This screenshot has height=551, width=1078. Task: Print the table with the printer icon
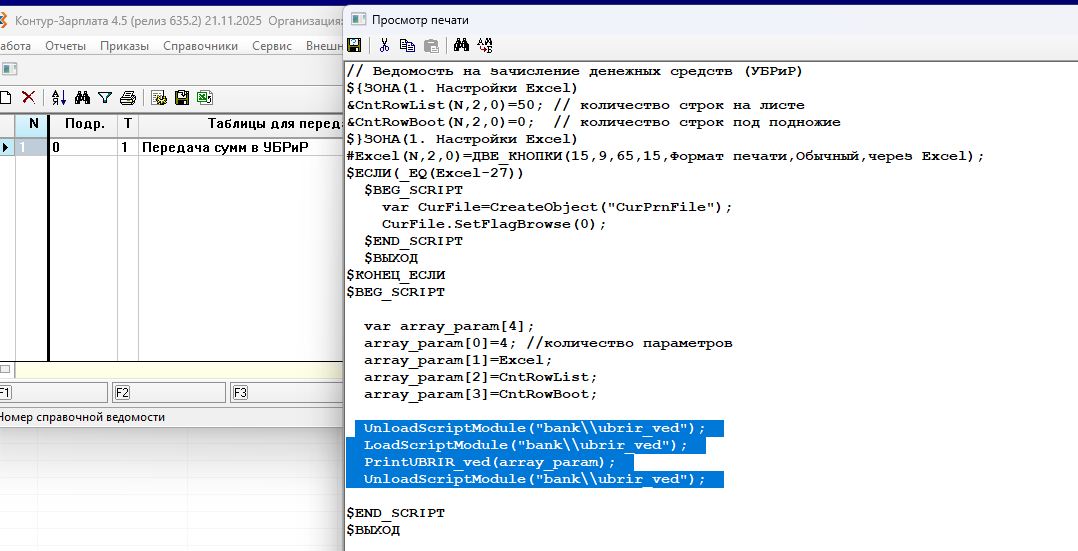(127, 97)
